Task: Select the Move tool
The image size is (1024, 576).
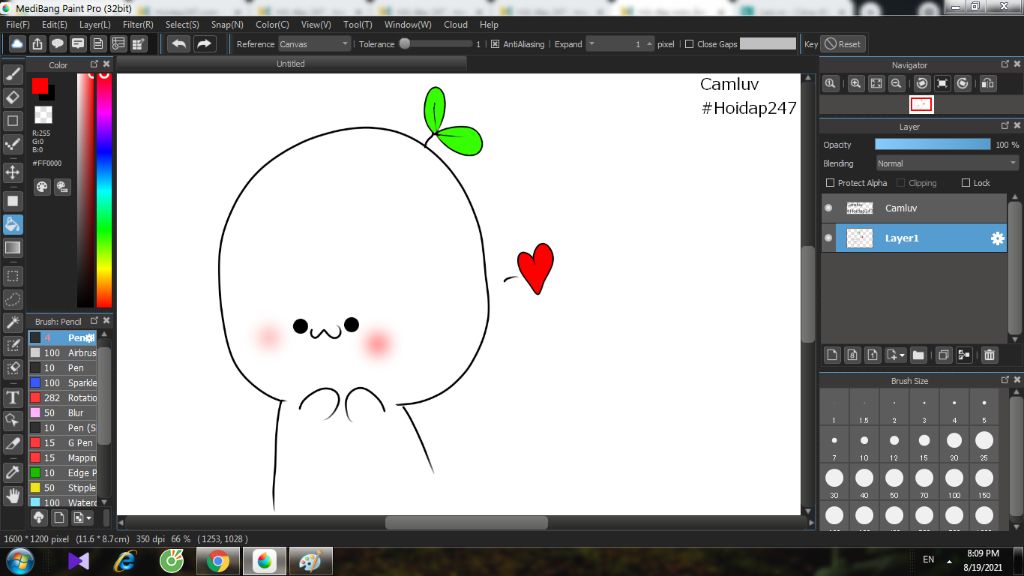Action: 12,172
